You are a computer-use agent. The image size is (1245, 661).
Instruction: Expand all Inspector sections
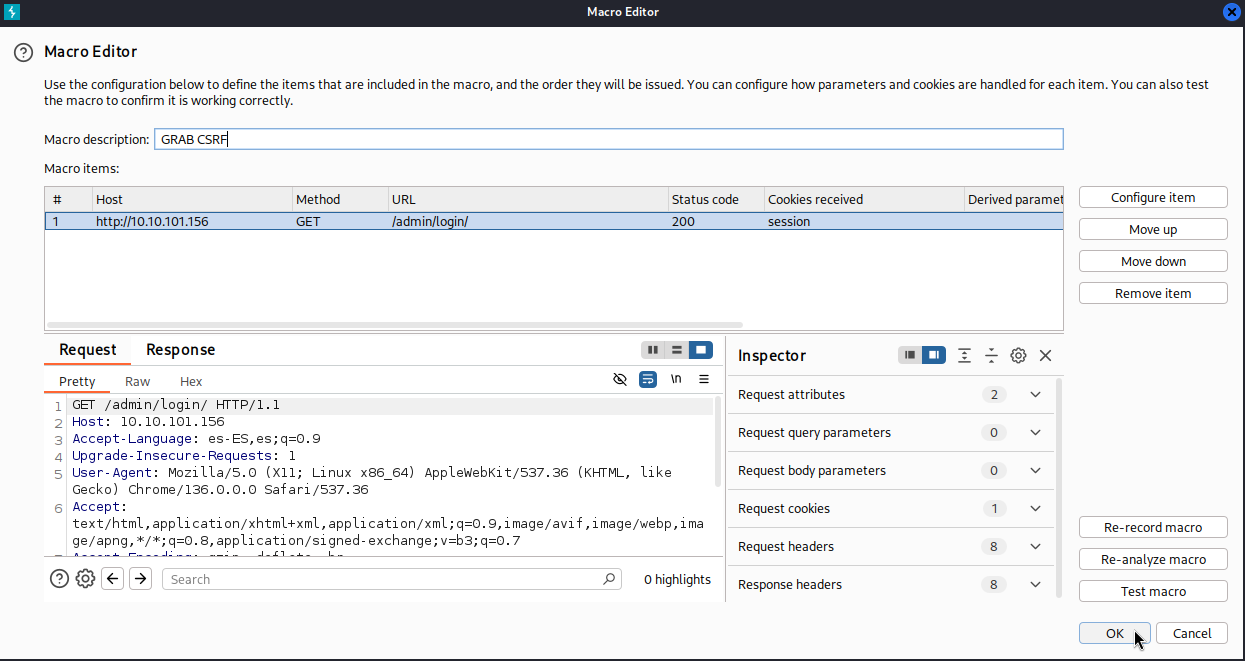964,355
